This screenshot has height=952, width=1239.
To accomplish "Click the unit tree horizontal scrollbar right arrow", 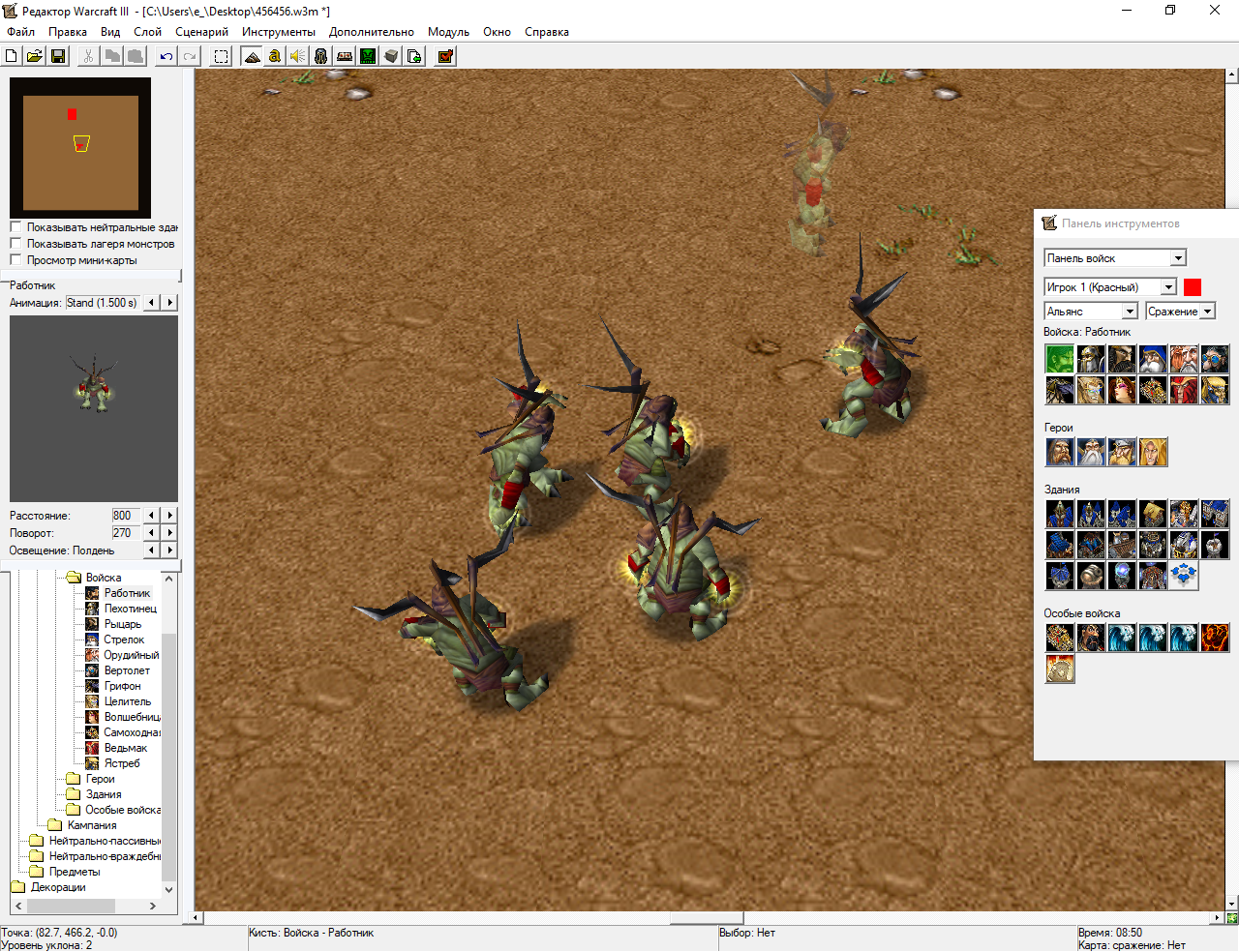I will point(153,907).
